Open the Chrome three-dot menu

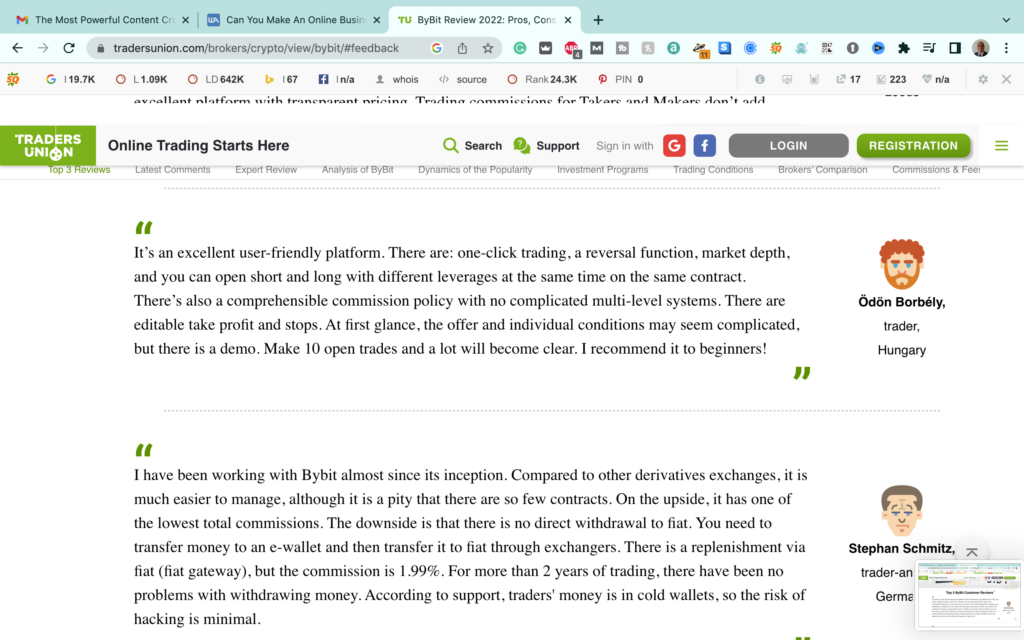tap(1006, 48)
